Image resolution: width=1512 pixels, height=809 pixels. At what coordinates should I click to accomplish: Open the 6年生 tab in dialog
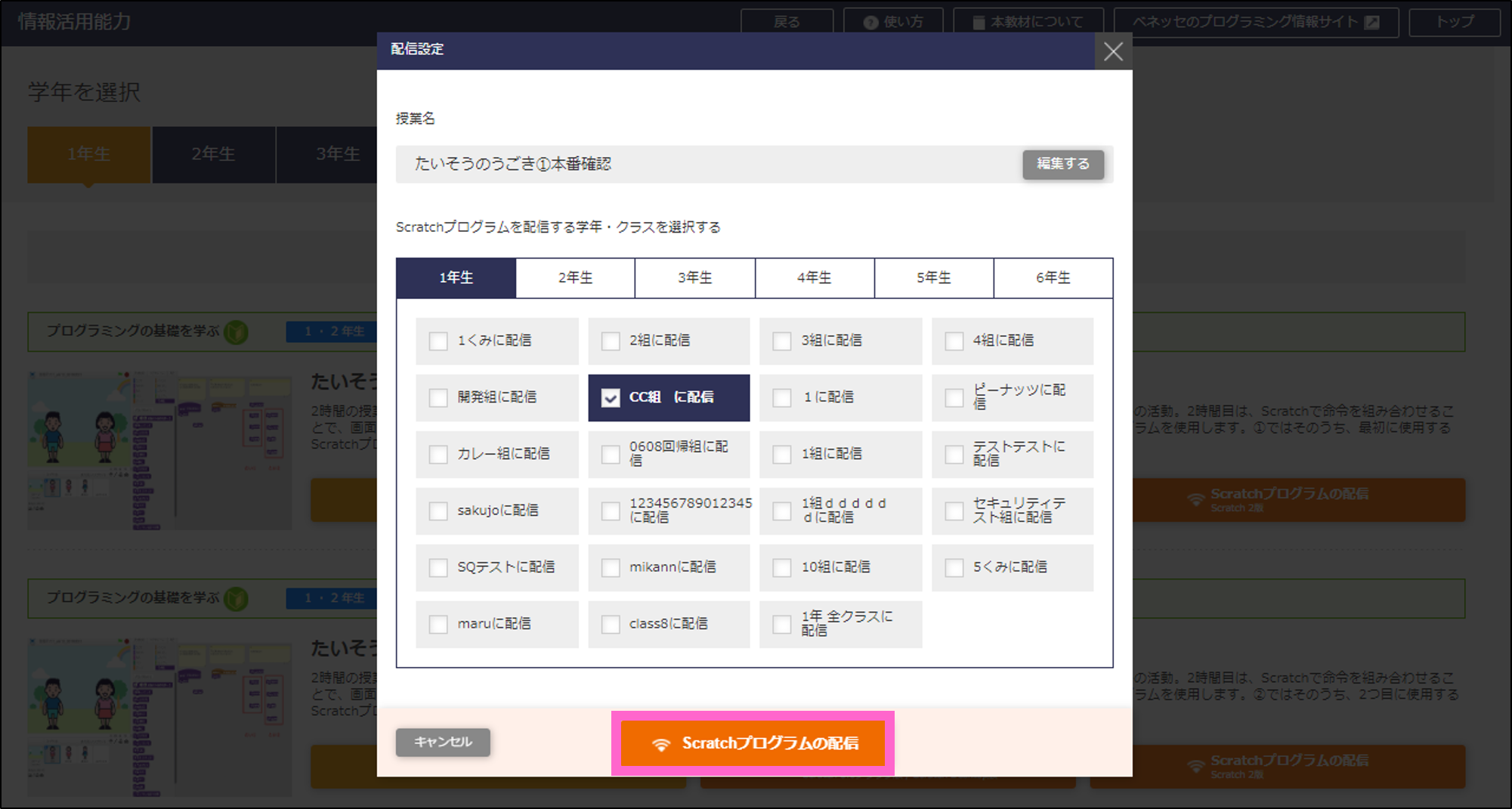[x=1053, y=278]
